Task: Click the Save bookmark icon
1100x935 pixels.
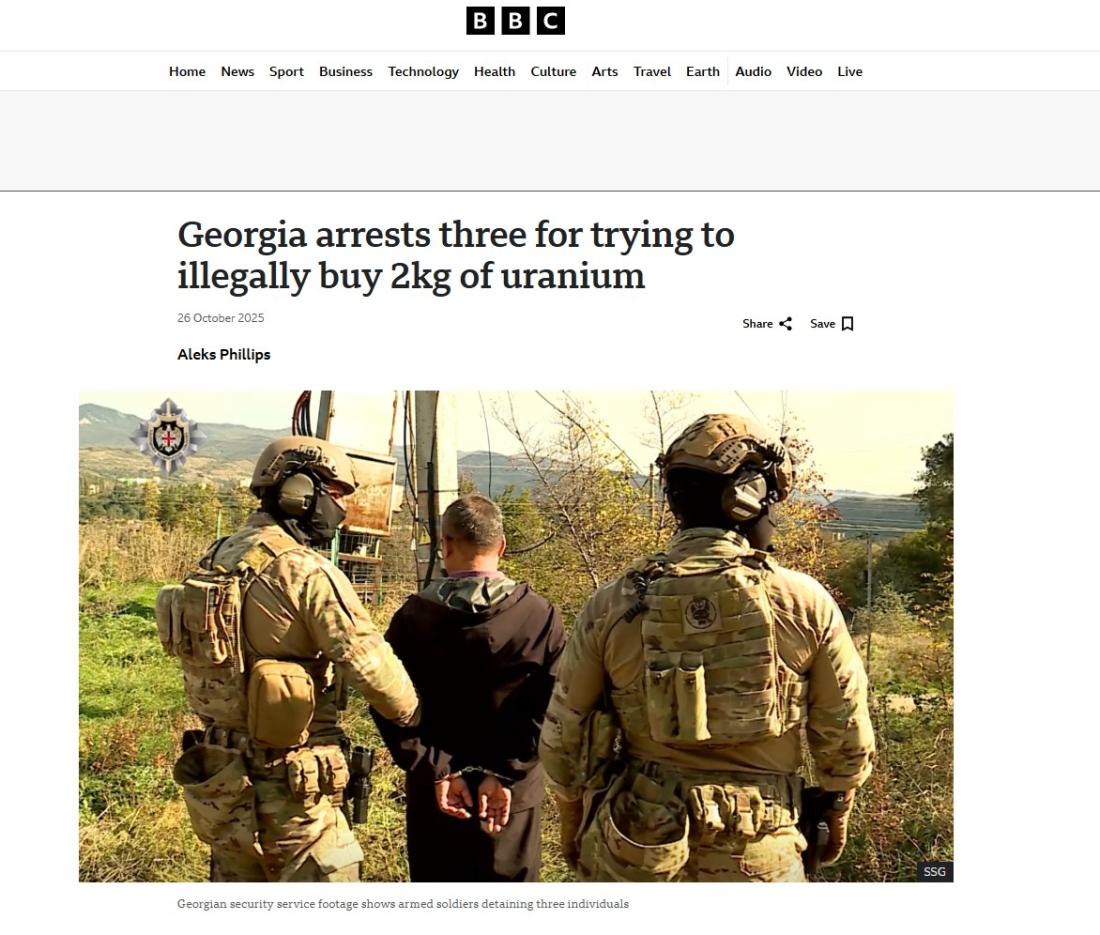Action: click(847, 323)
